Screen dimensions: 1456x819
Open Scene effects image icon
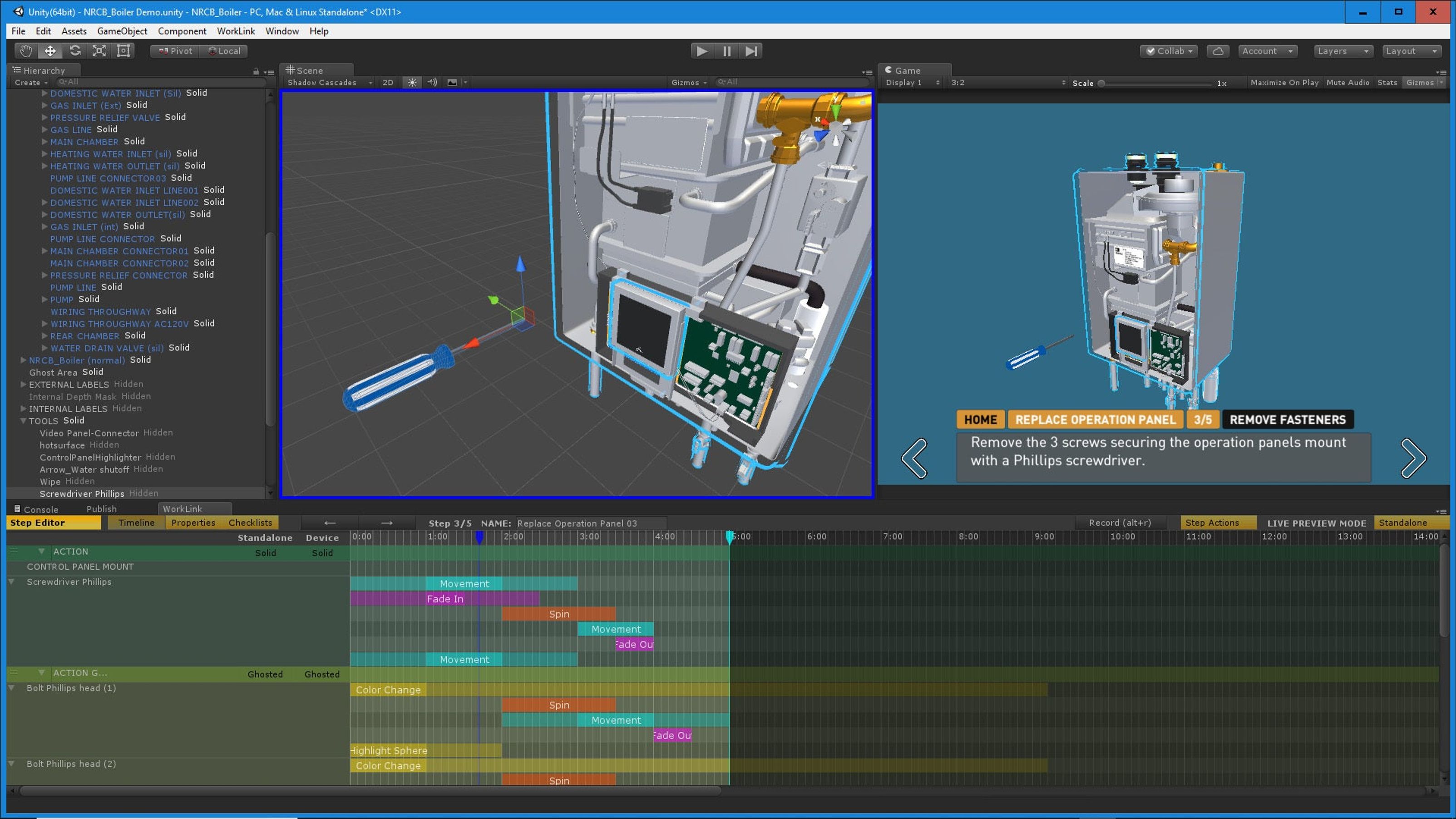click(452, 83)
